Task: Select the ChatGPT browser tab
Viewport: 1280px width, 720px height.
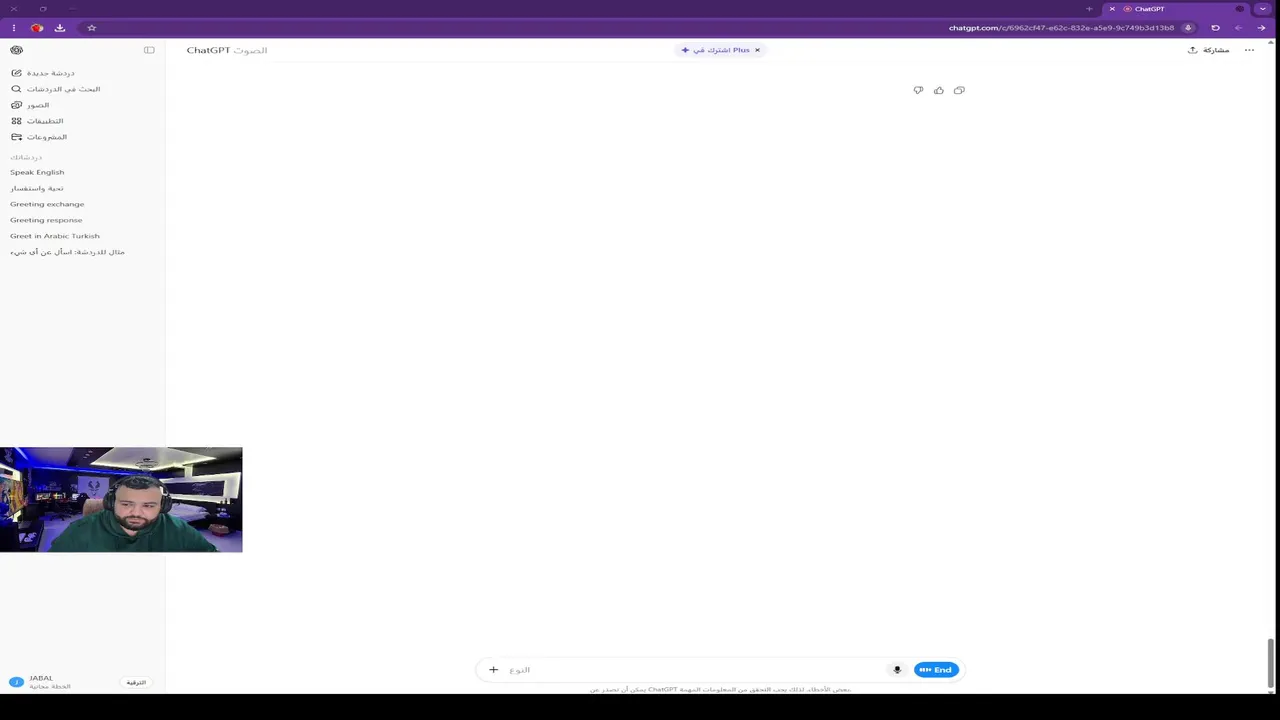Action: pyautogui.click(x=1175, y=9)
